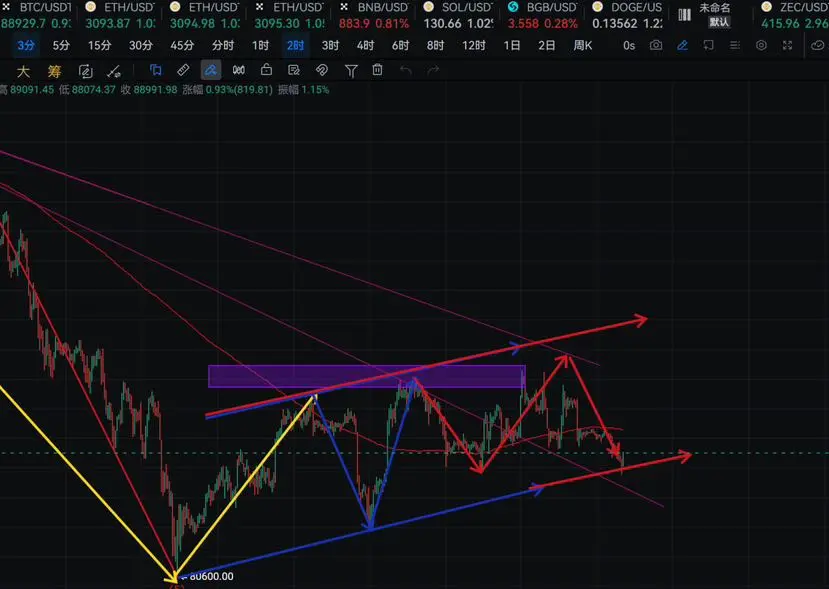Viewport: 829px width, 589px height.
Task: Enter fullscreen chart mode
Action: pos(787,45)
